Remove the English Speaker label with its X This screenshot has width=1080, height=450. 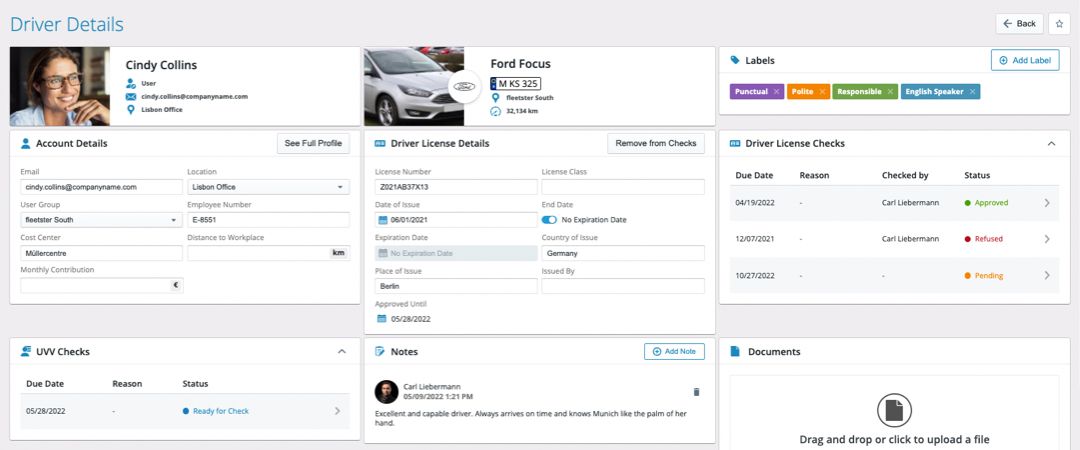pos(972,92)
